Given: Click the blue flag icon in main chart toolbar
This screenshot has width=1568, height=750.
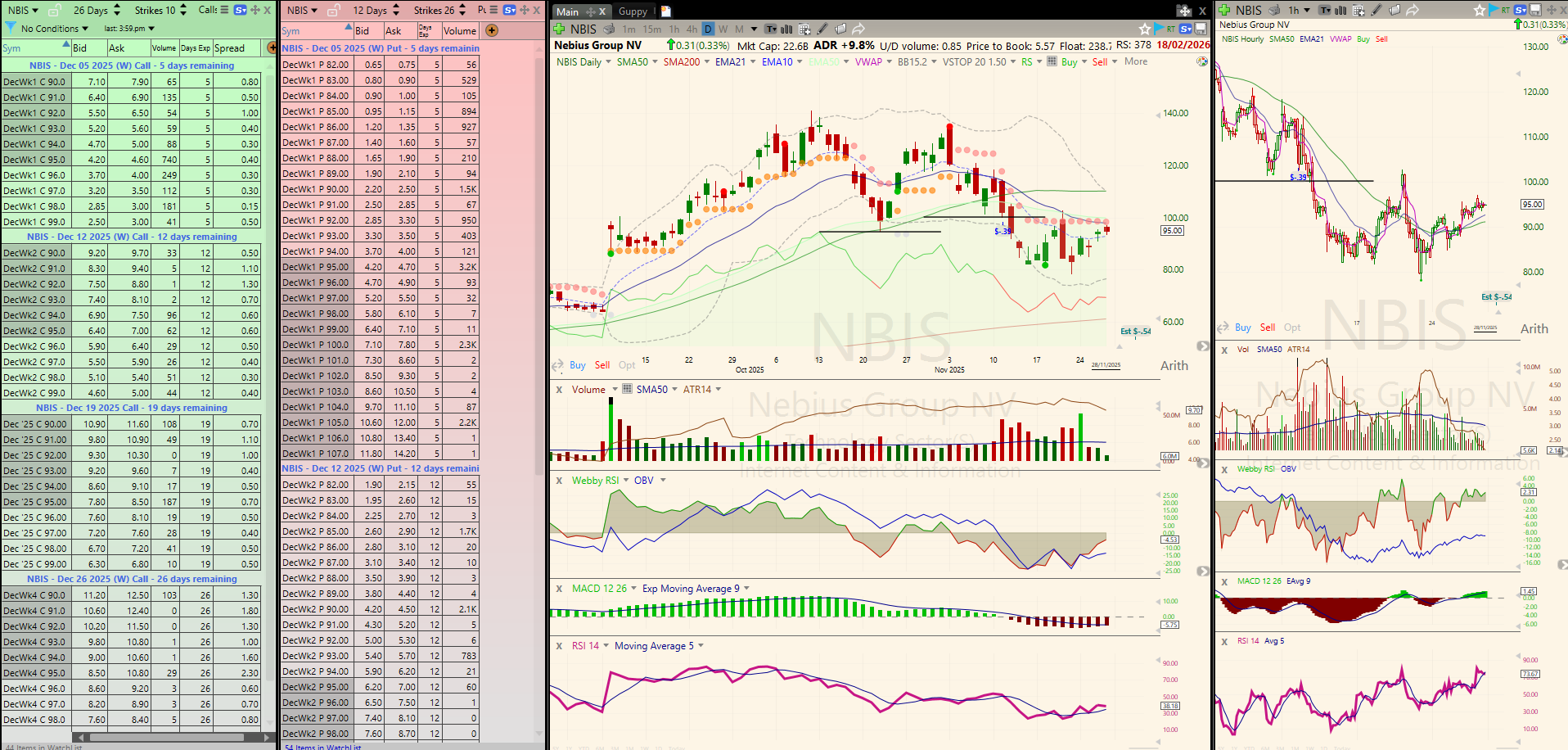Looking at the screenshot, I should point(1159,29).
